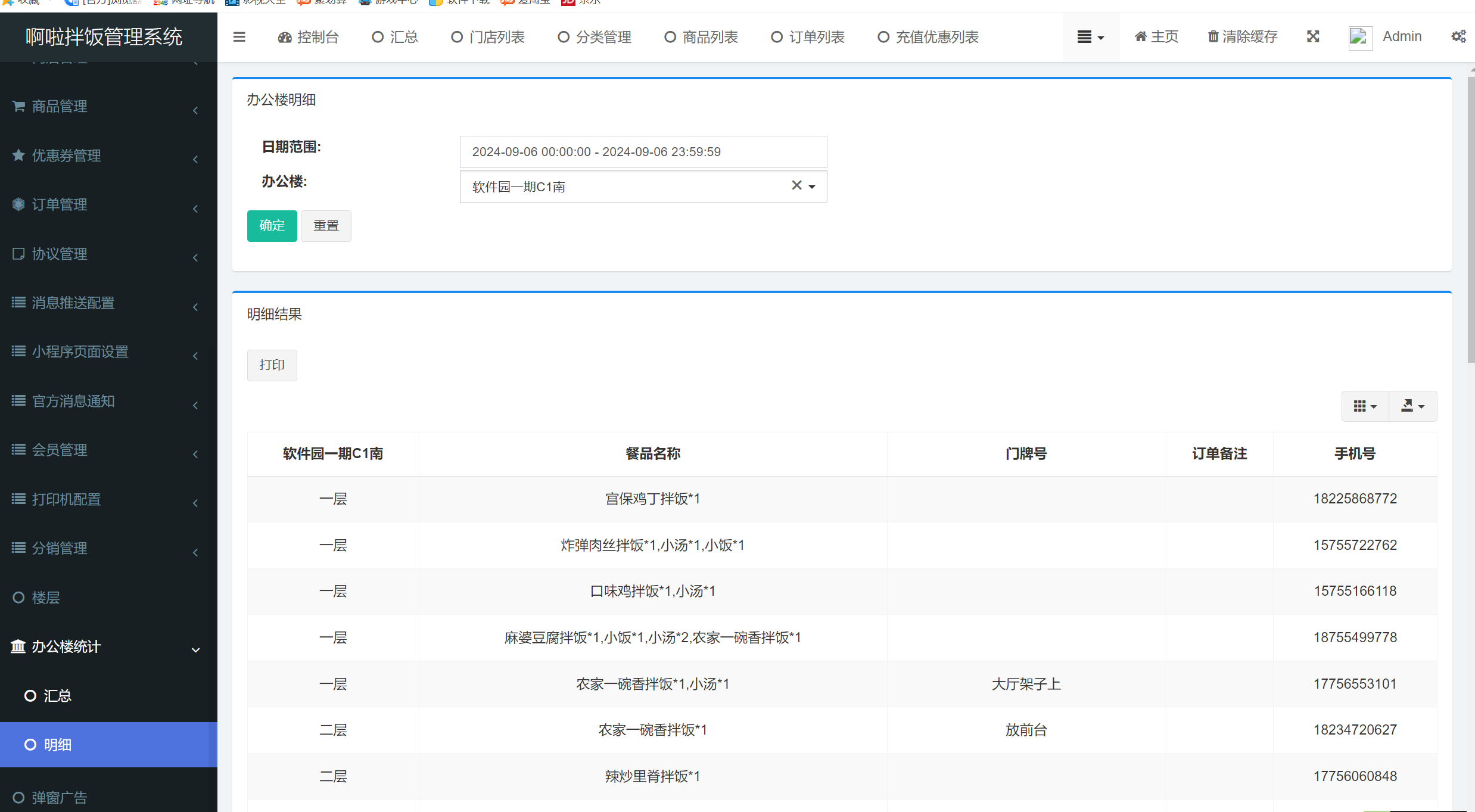The width and height of the screenshot is (1475, 812).
Task: Select phone number 18225868772 cell
Action: click(x=1355, y=499)
